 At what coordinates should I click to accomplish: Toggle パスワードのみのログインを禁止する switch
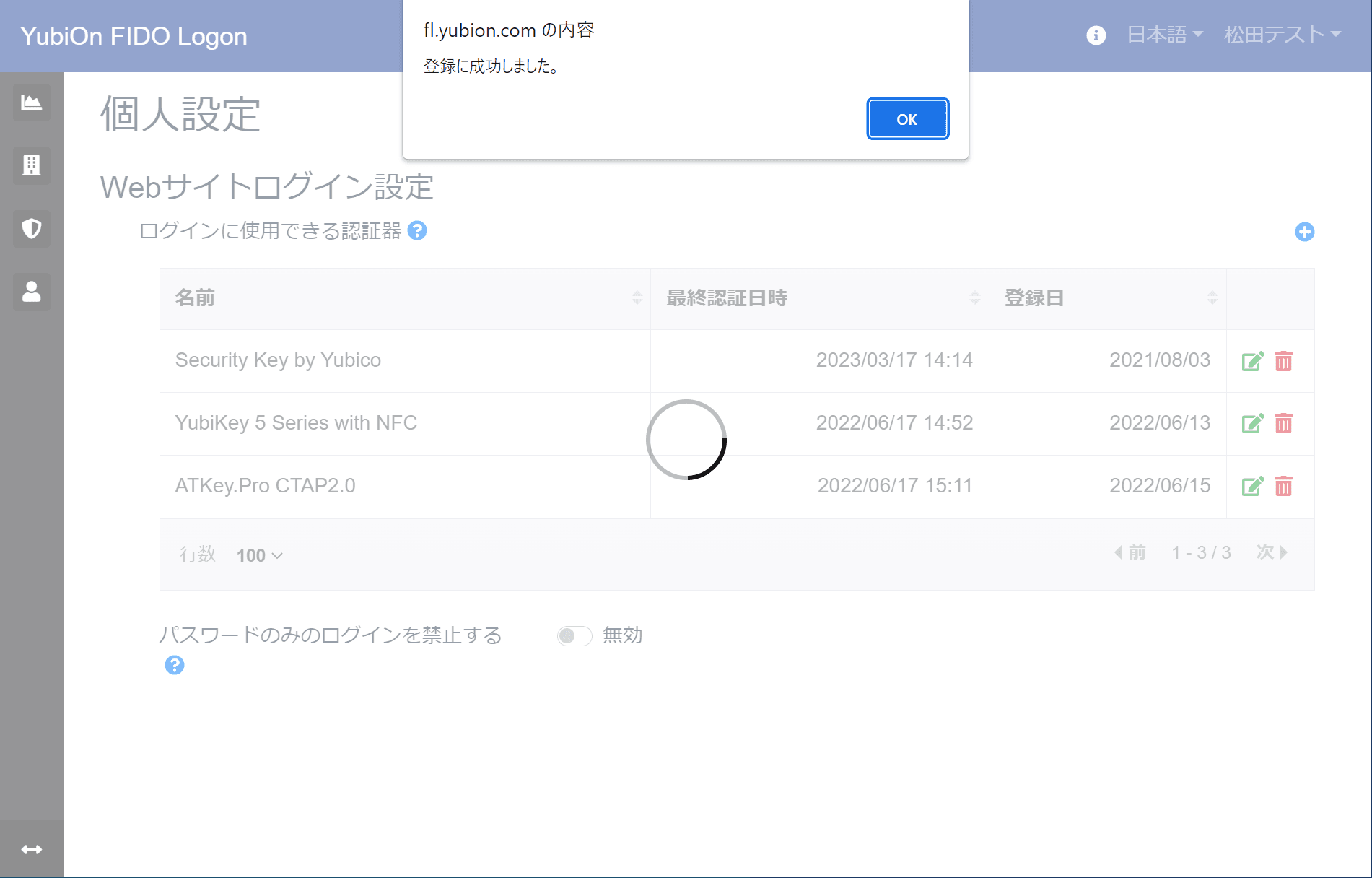point(574,635)
